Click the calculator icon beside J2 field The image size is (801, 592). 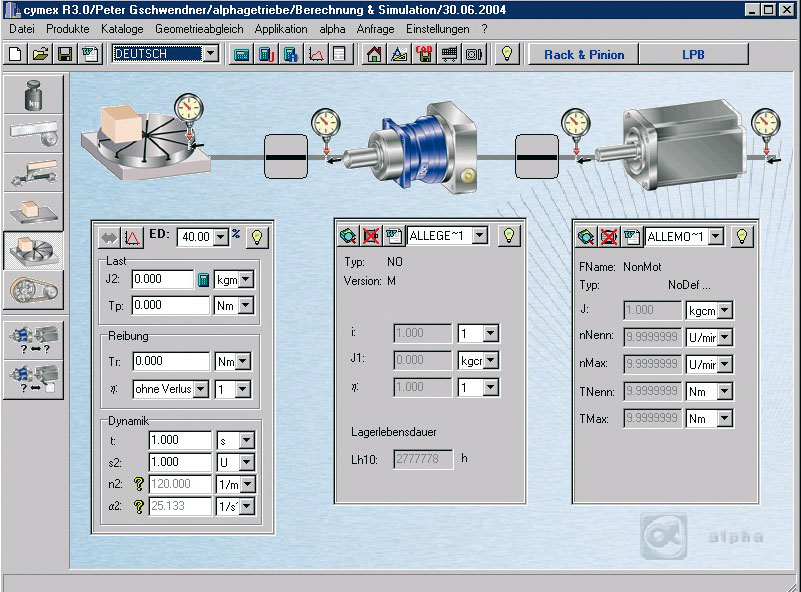pyautogui.click(x=203, y=280)
